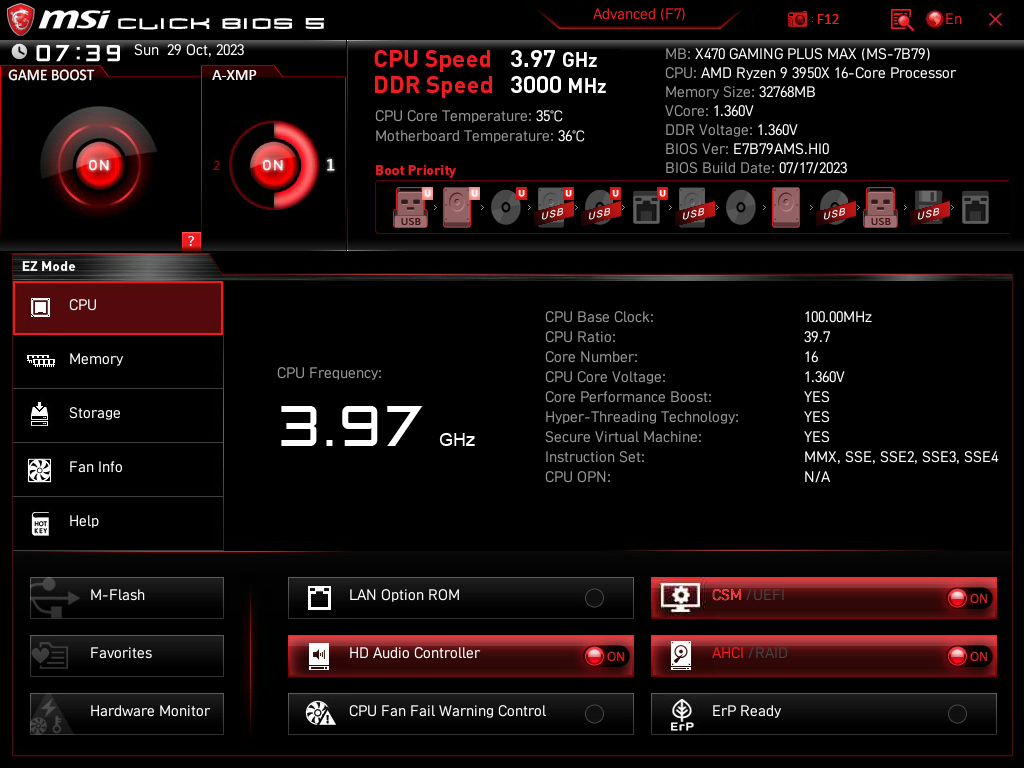Switch to Advanced (F7) mode
The width and height of the screenshot is (1024, 768).
pos(639,14)
